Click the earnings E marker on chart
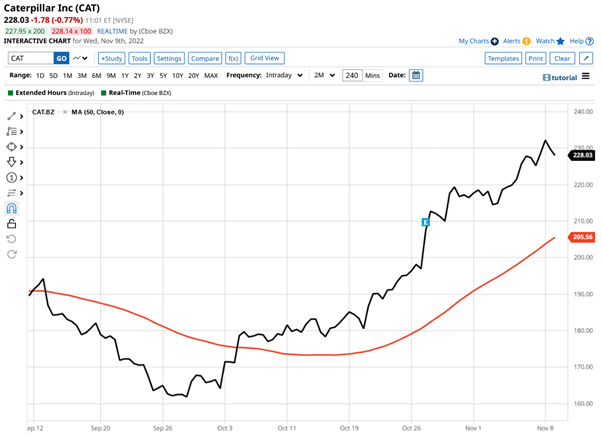Image resolution: width=602 pixels, height=443 pixels. point(425,222)
